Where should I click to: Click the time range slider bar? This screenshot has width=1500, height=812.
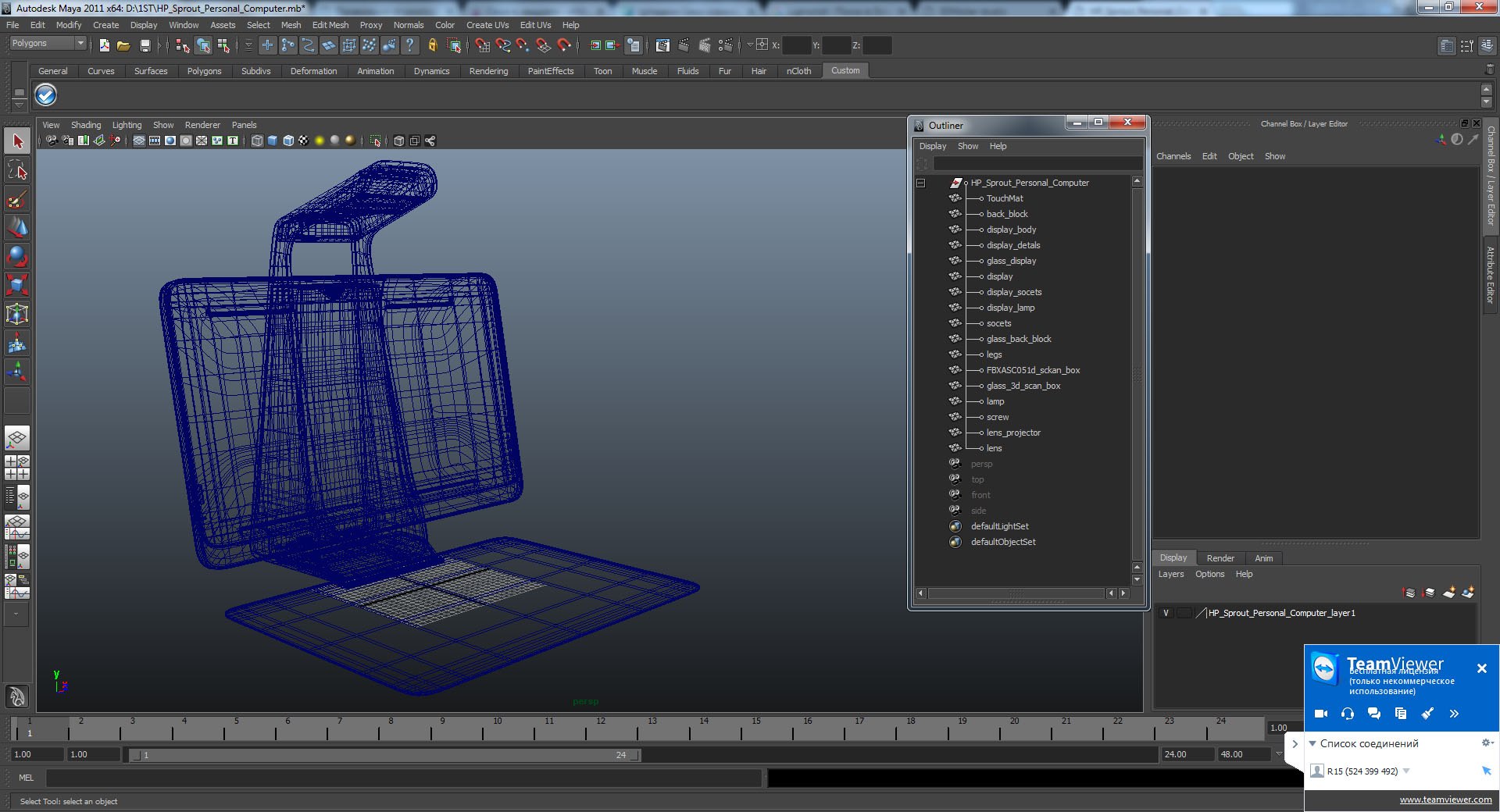[387, 755]
